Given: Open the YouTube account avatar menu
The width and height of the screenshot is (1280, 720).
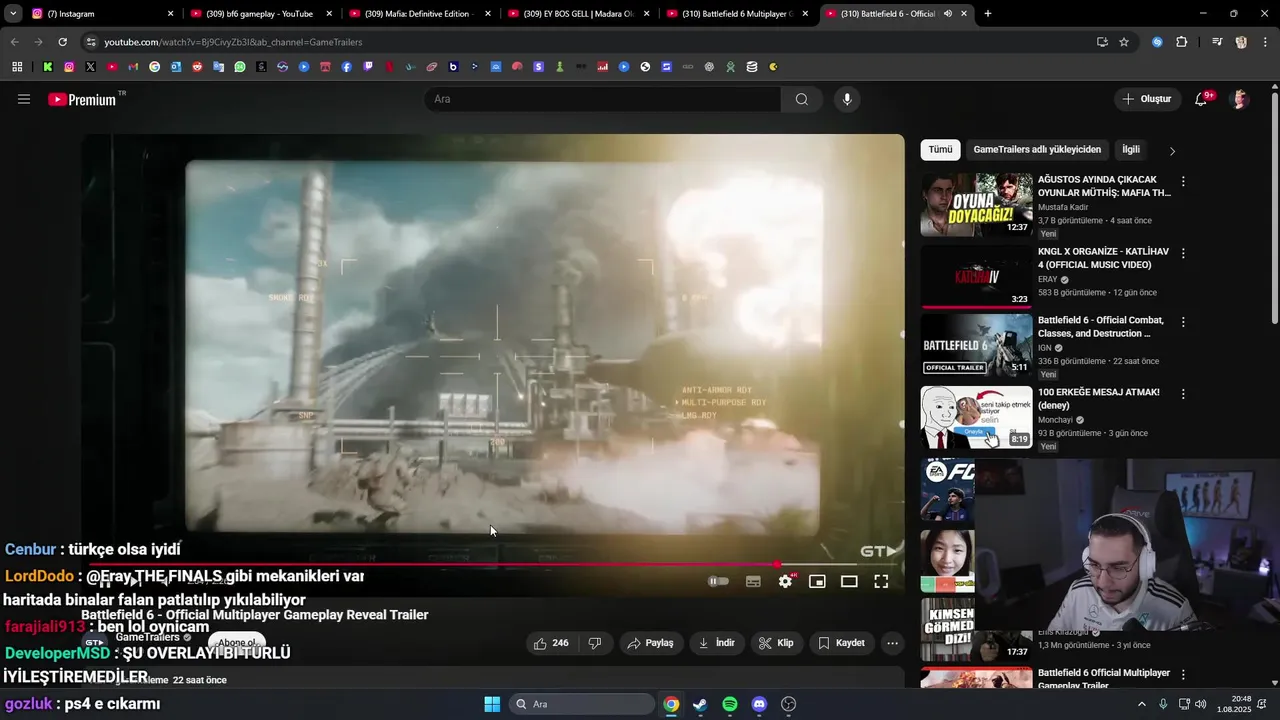Looking at the screenshot, I should pos(1240,99).
